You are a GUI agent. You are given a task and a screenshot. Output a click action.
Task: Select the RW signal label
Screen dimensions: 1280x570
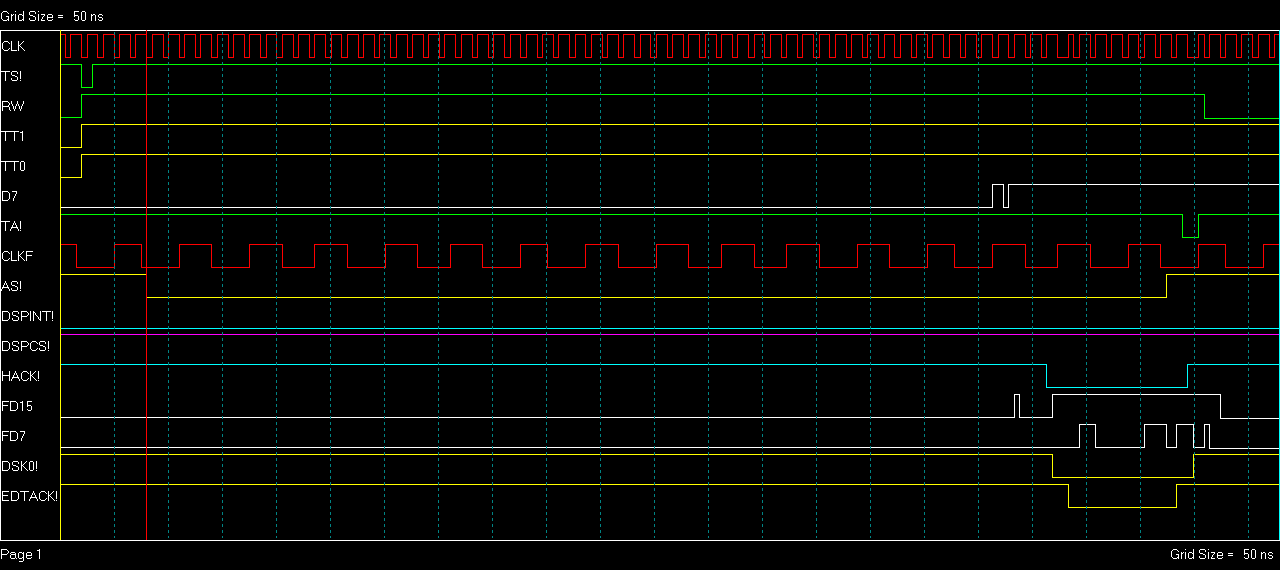tap(12, 107)
